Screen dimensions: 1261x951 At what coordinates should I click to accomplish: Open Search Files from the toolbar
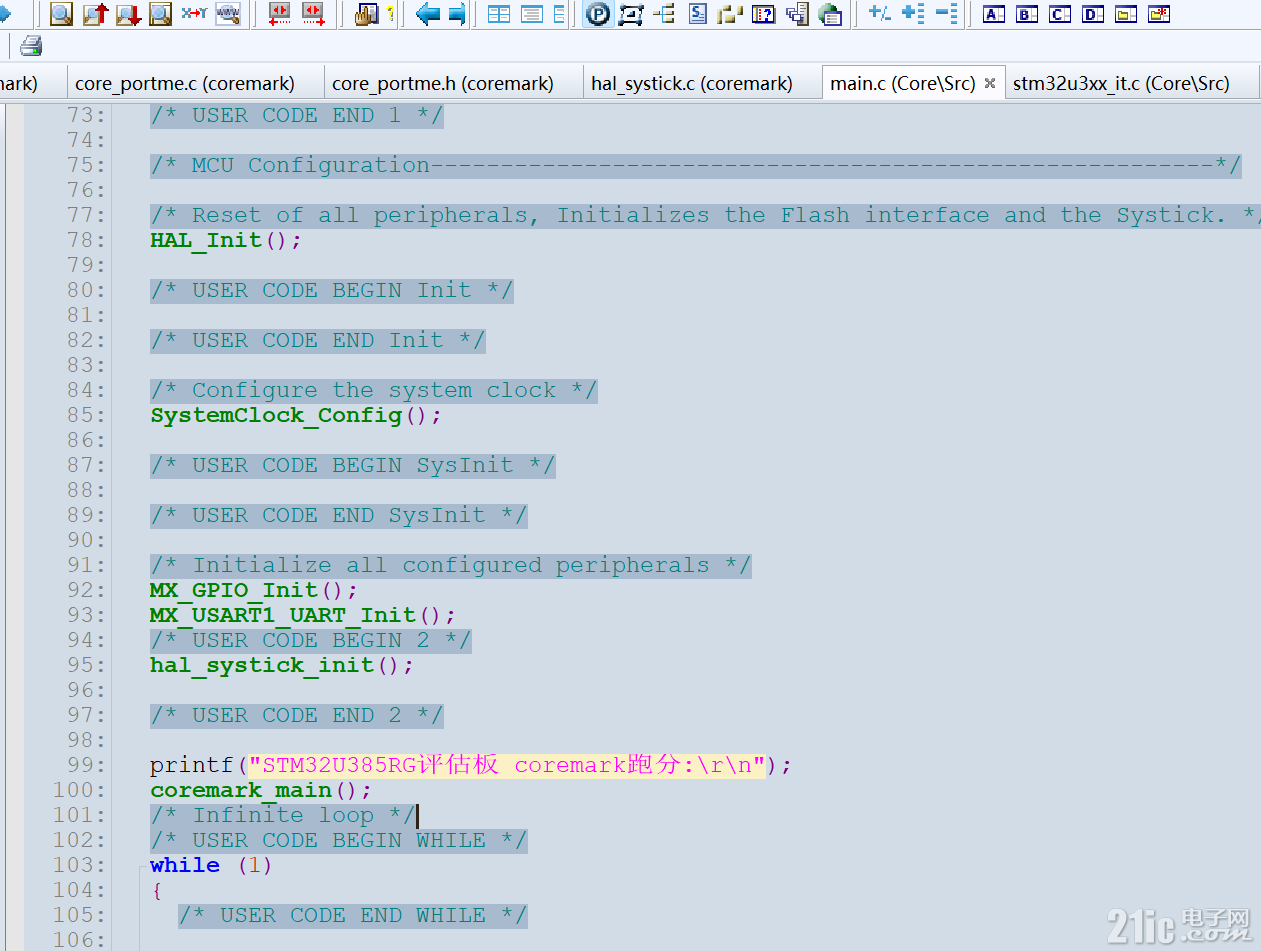[160, 14]
